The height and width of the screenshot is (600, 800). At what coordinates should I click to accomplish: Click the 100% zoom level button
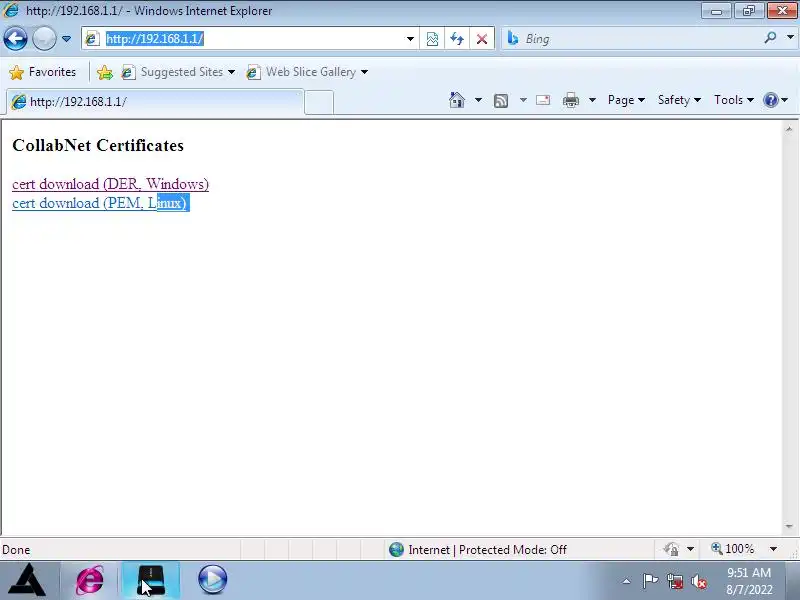(x=733, y=549)
